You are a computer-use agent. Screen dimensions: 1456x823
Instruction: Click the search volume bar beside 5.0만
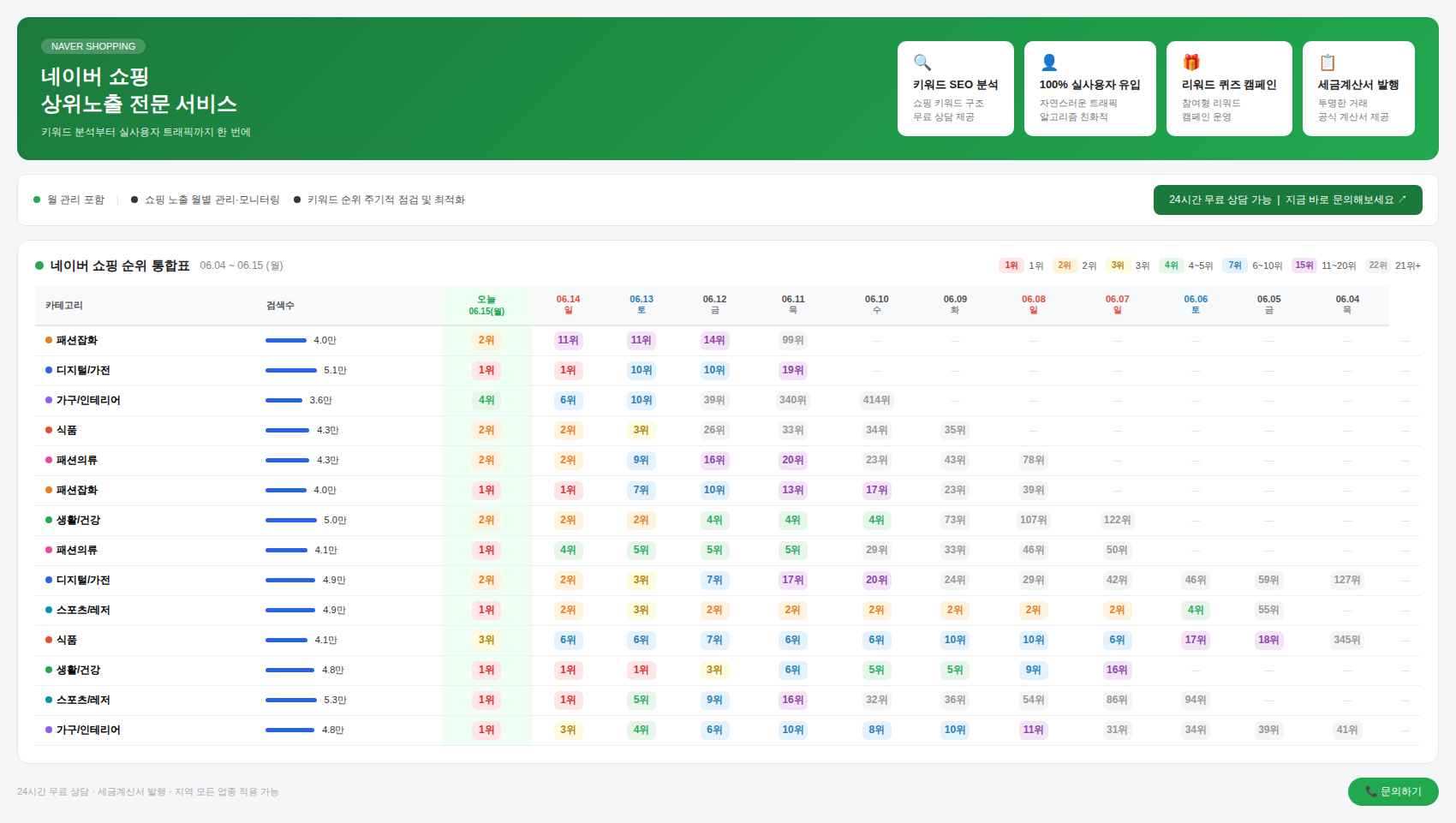coord(291,521)
